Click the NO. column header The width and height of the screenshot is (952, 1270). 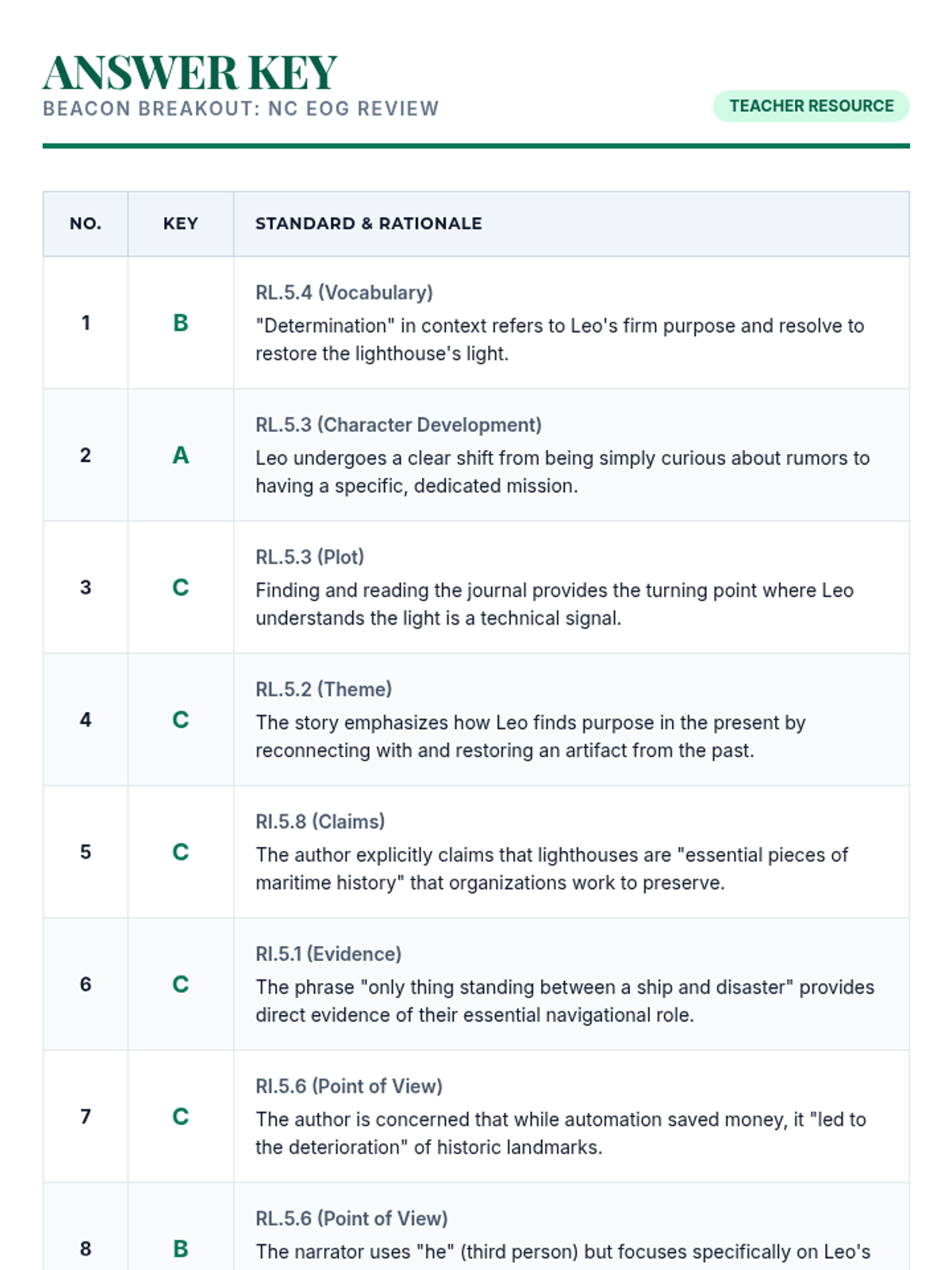[86, 224]
